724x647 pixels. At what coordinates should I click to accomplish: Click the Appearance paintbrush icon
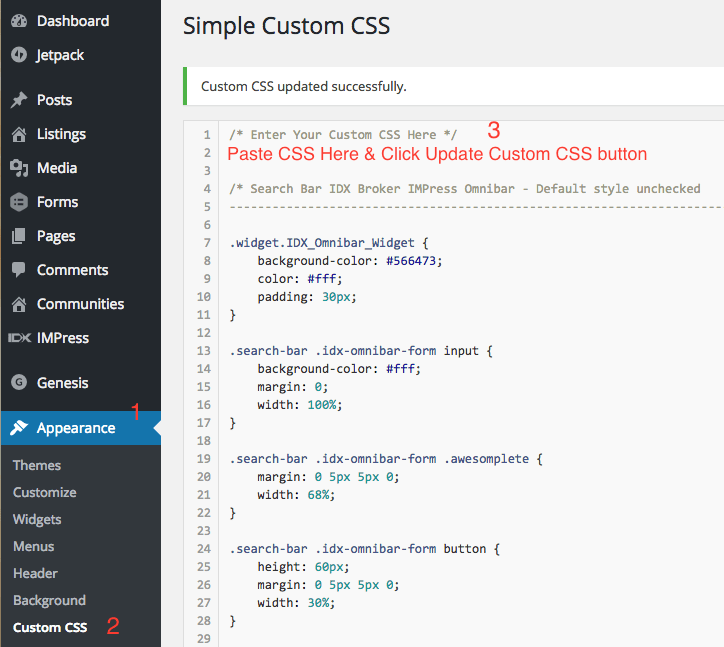tap(19, 428)
